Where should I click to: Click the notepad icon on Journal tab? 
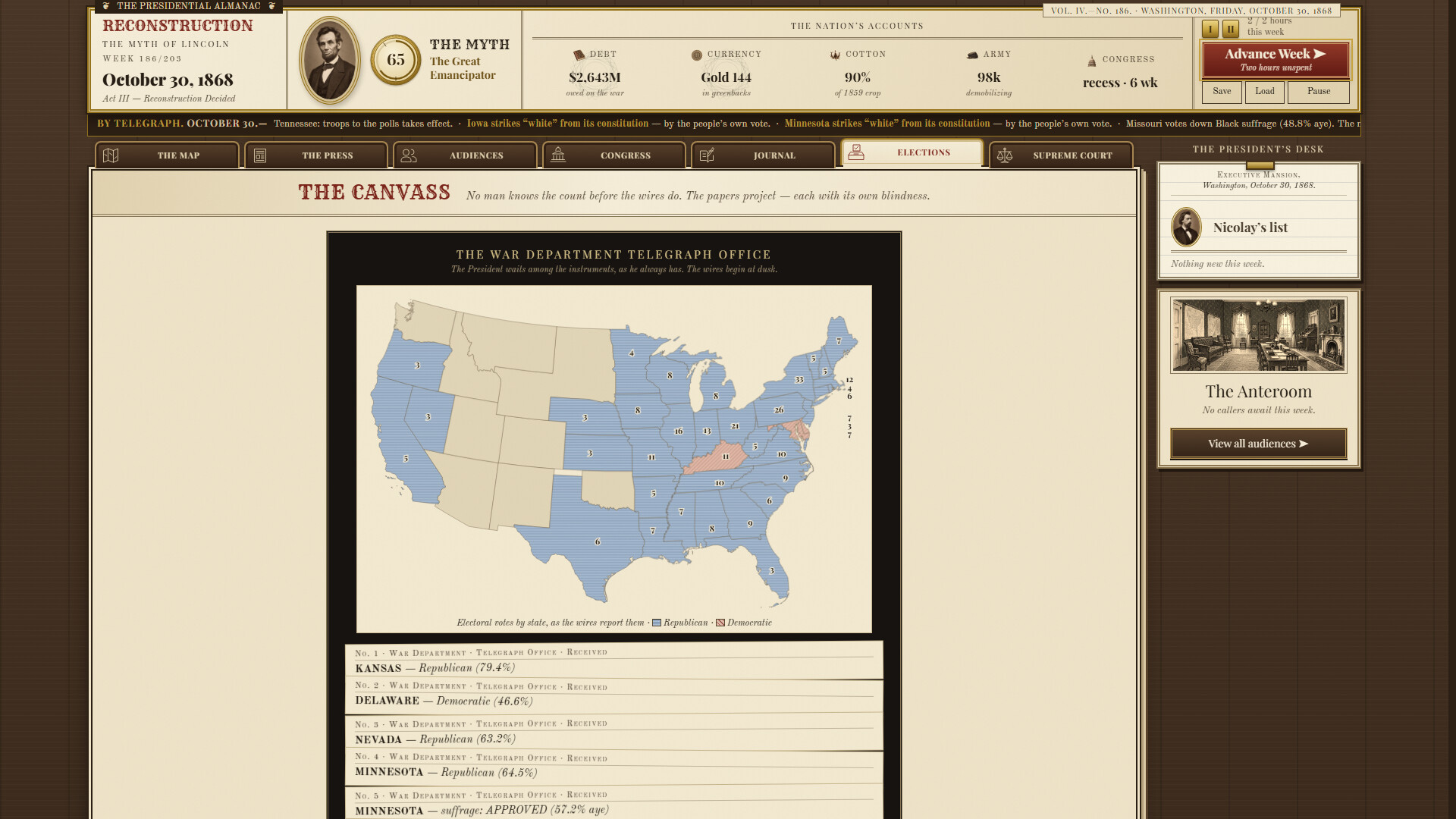point(707,155)
